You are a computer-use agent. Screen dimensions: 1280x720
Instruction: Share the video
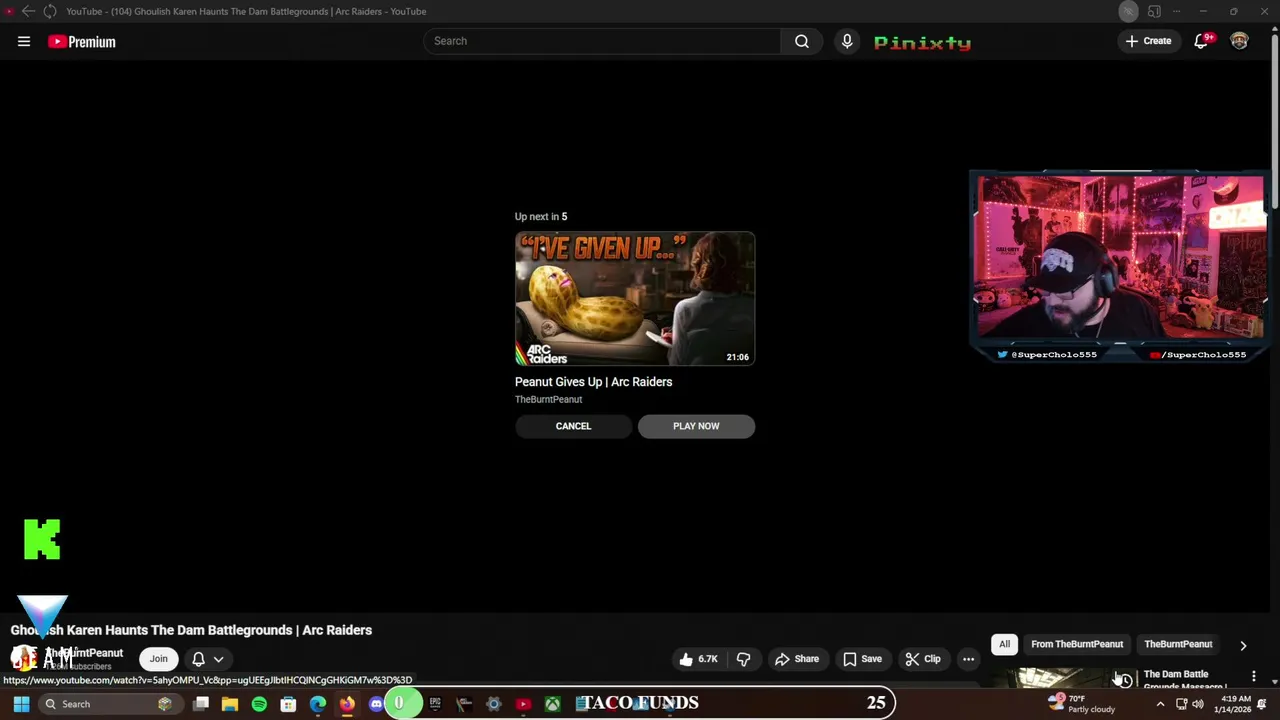pyautogui.click(x=797, y=659)
